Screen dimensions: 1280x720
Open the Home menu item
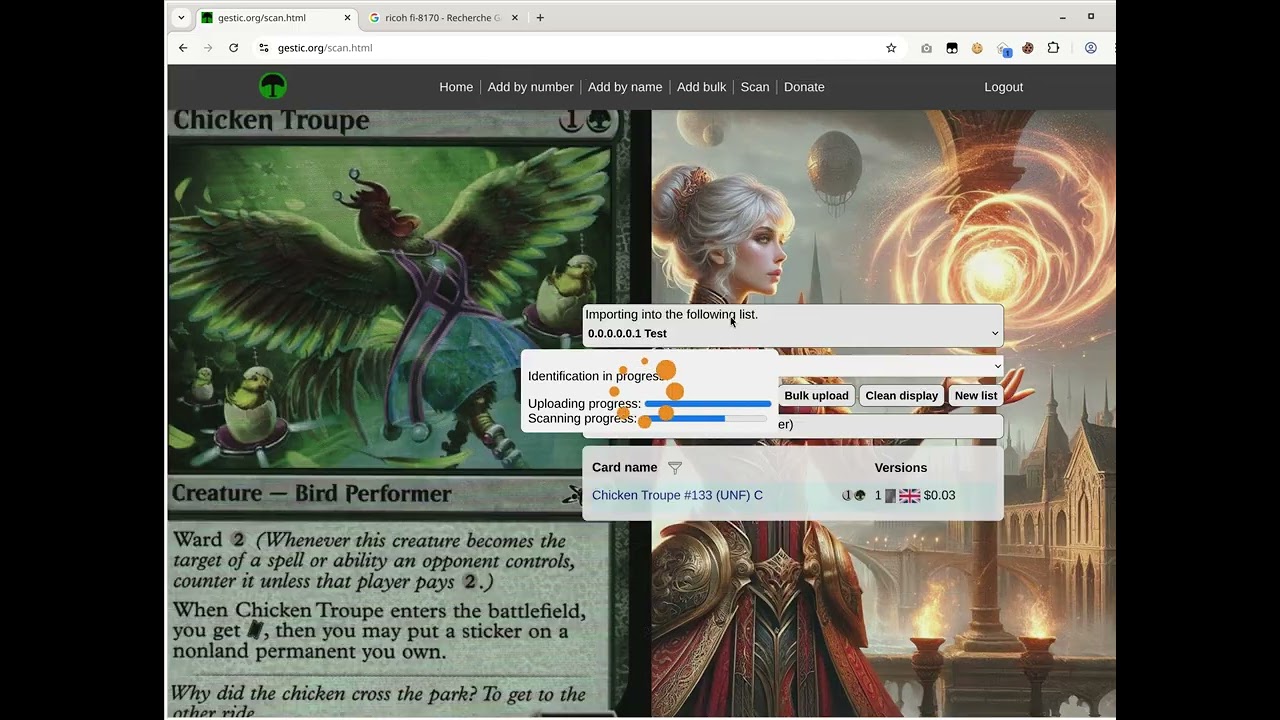click(456, 87)
